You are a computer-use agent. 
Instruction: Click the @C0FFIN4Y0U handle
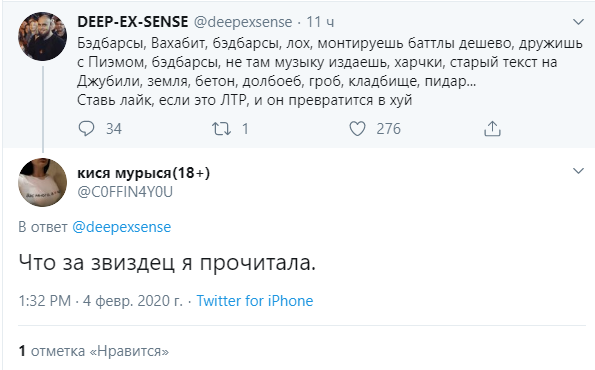(x=125, y=192)
